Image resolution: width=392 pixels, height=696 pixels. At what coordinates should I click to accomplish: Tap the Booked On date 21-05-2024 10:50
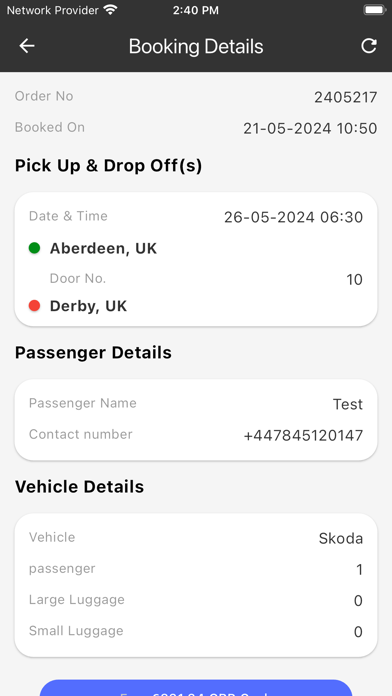[310, 128]
